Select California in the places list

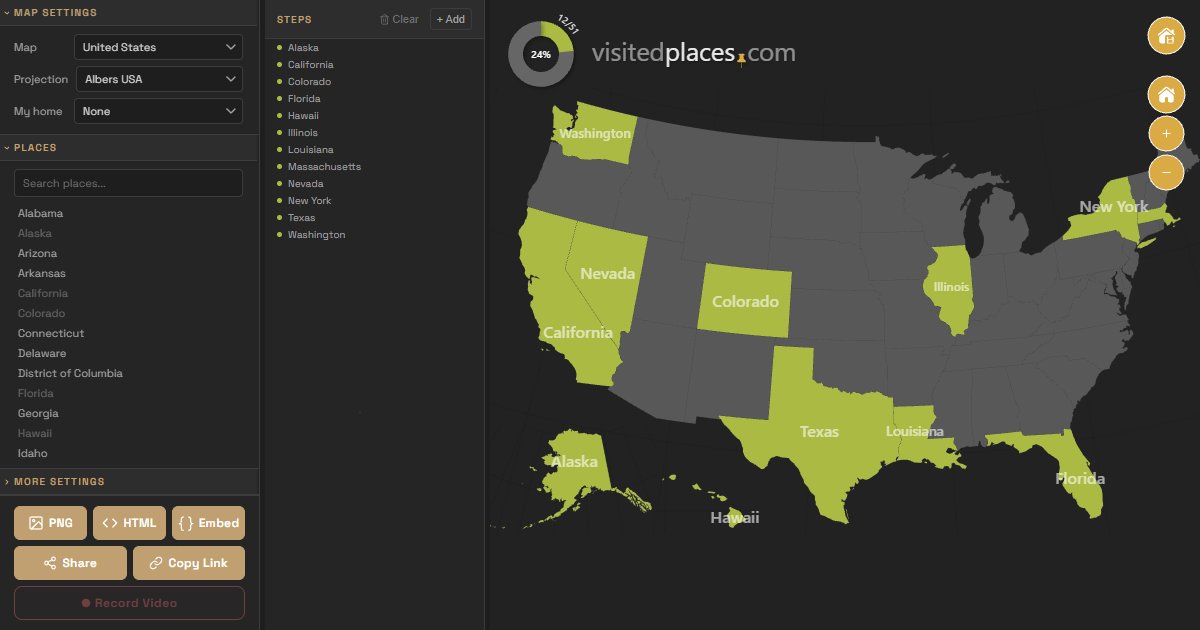click(x=43, y=293)
